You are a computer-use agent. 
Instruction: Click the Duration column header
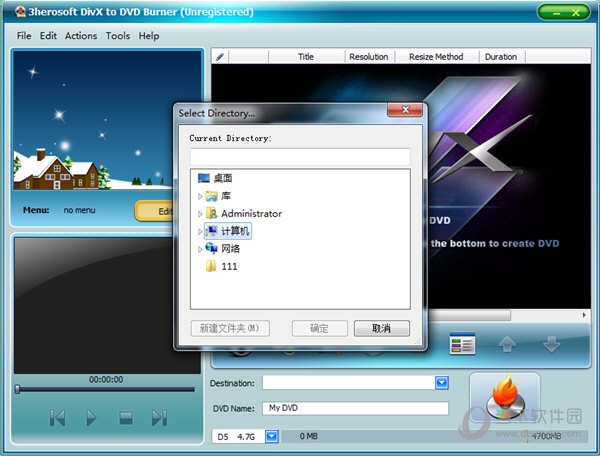(x=501, y=57)
